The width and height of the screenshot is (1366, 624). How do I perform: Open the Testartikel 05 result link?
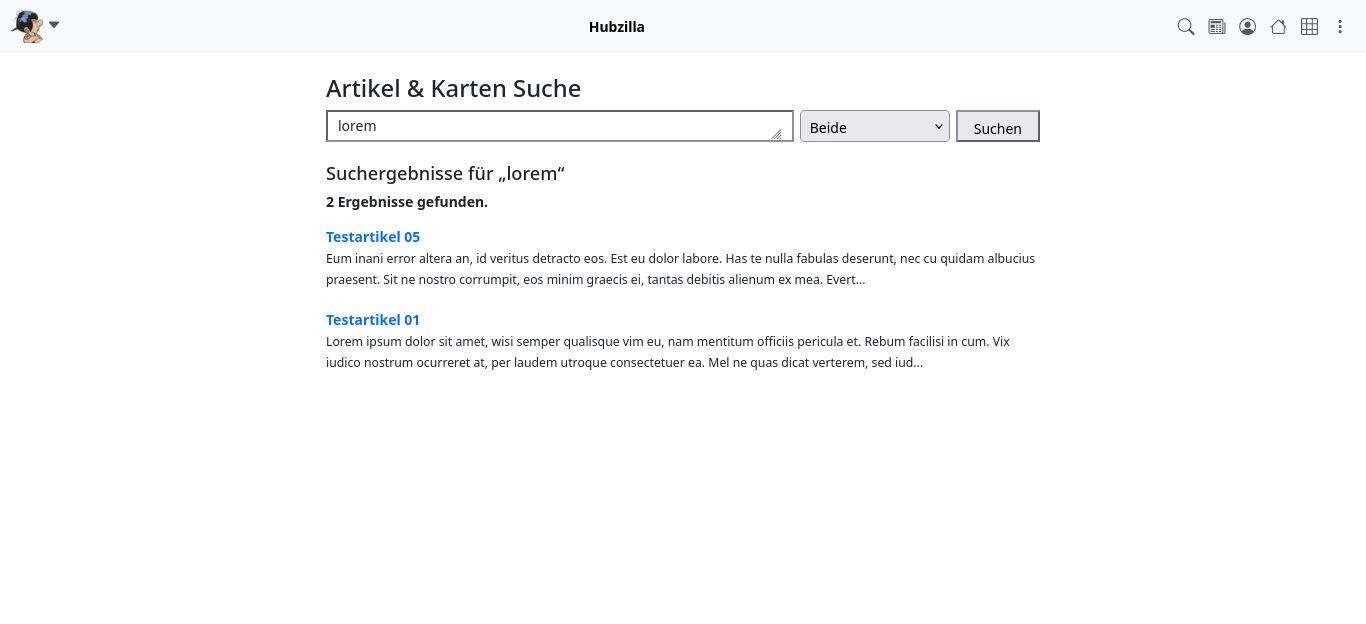tap(373, 237)
